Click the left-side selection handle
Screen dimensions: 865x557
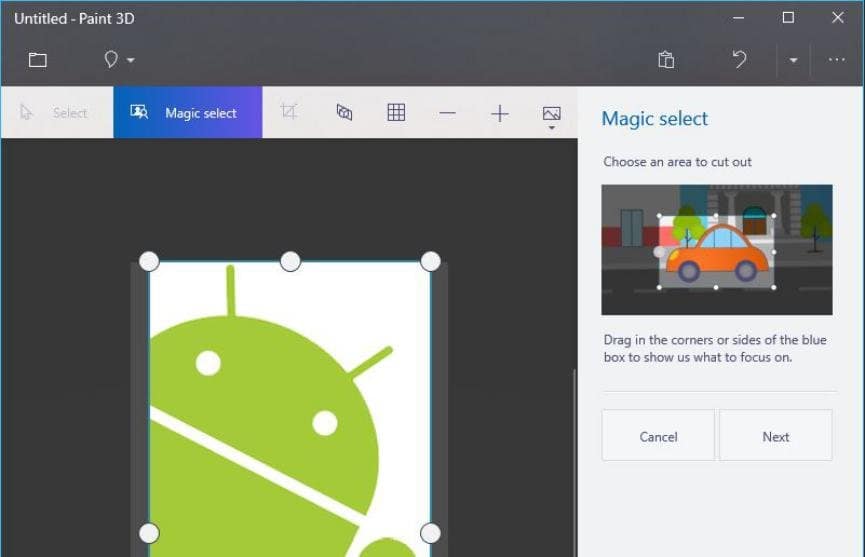coord(149,533)
